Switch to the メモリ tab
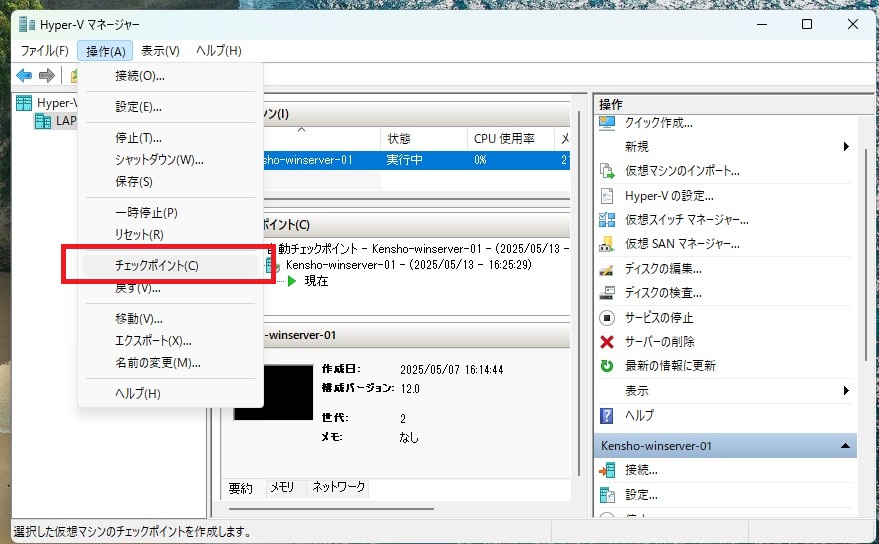 pyautogui.click(x=281, y=488)
